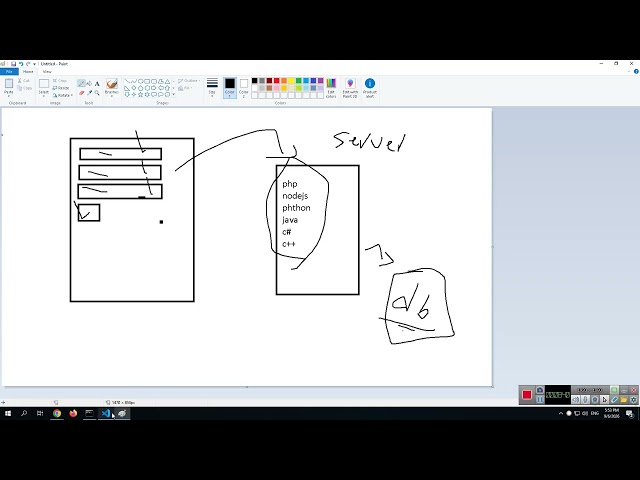Select Color 2 background box
The image size is (640, 480).
(x=244, y=88)
